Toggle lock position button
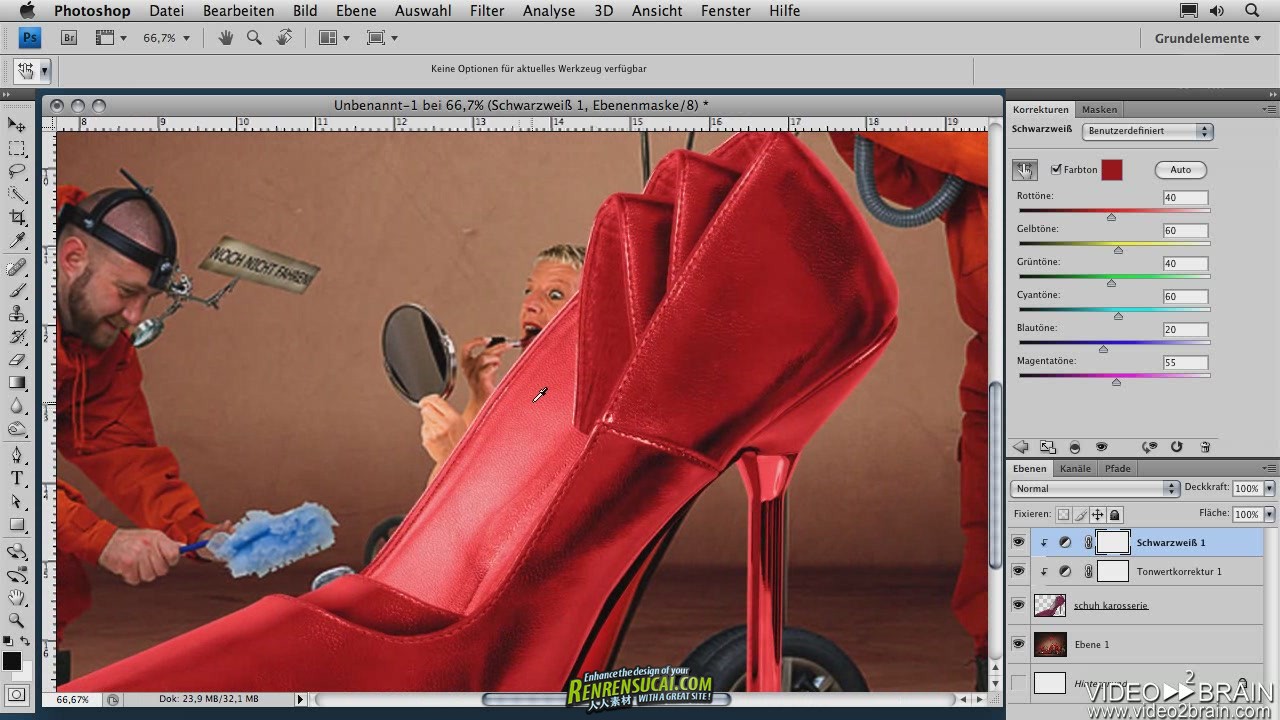1280x720 pixels. [1098, 514]
